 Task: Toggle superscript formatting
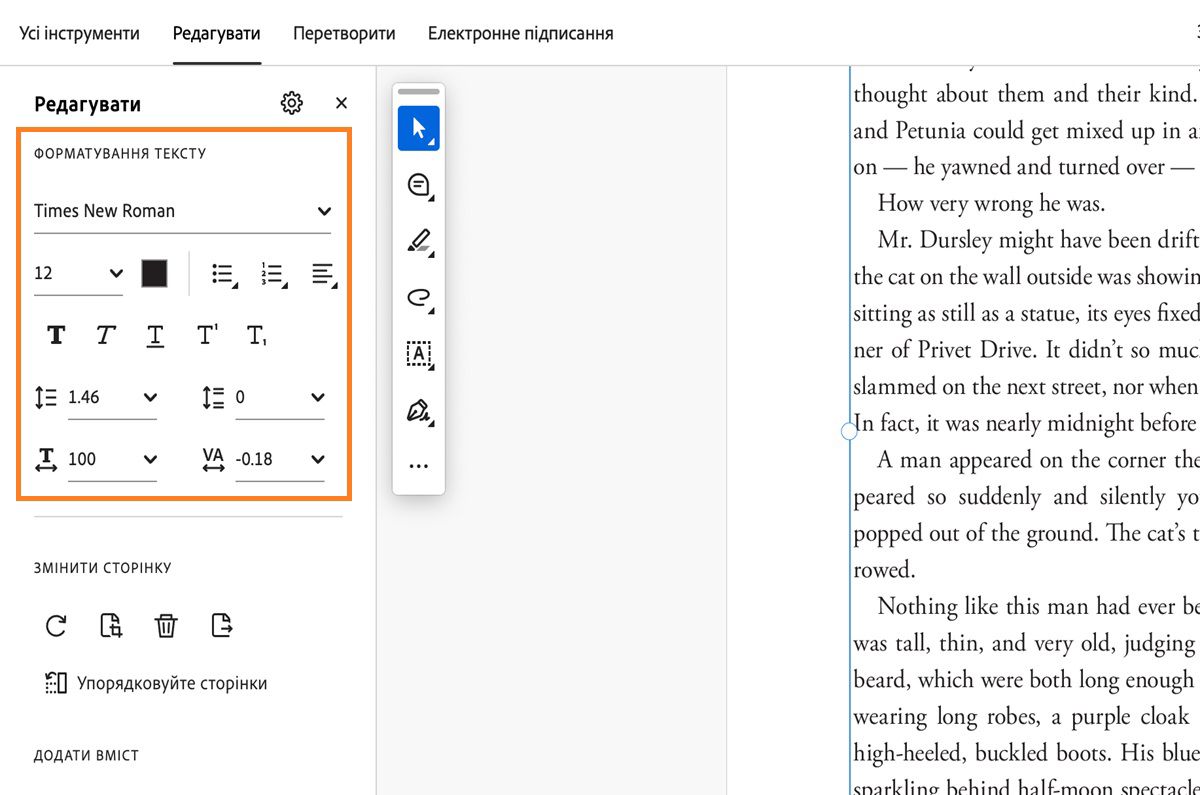(207, 335)
